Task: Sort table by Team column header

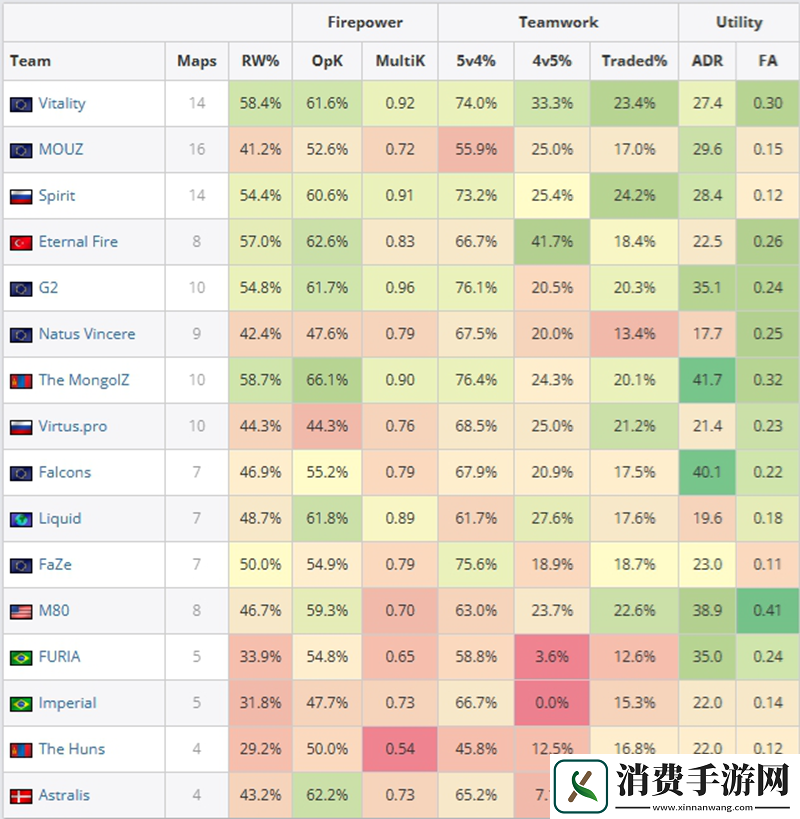Action: 30,61
